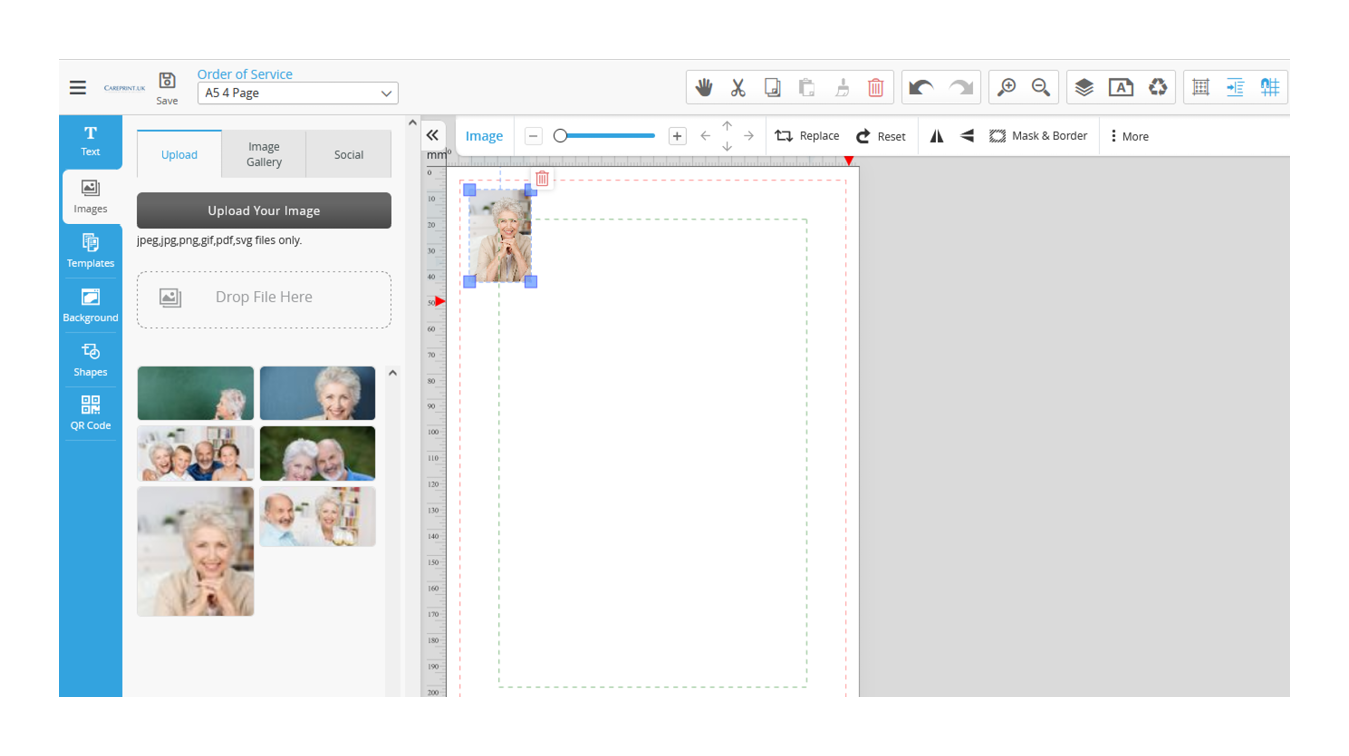Screen dimensions: 1349x756
Task: Expand the More options menu
Action: (1129, 136)
